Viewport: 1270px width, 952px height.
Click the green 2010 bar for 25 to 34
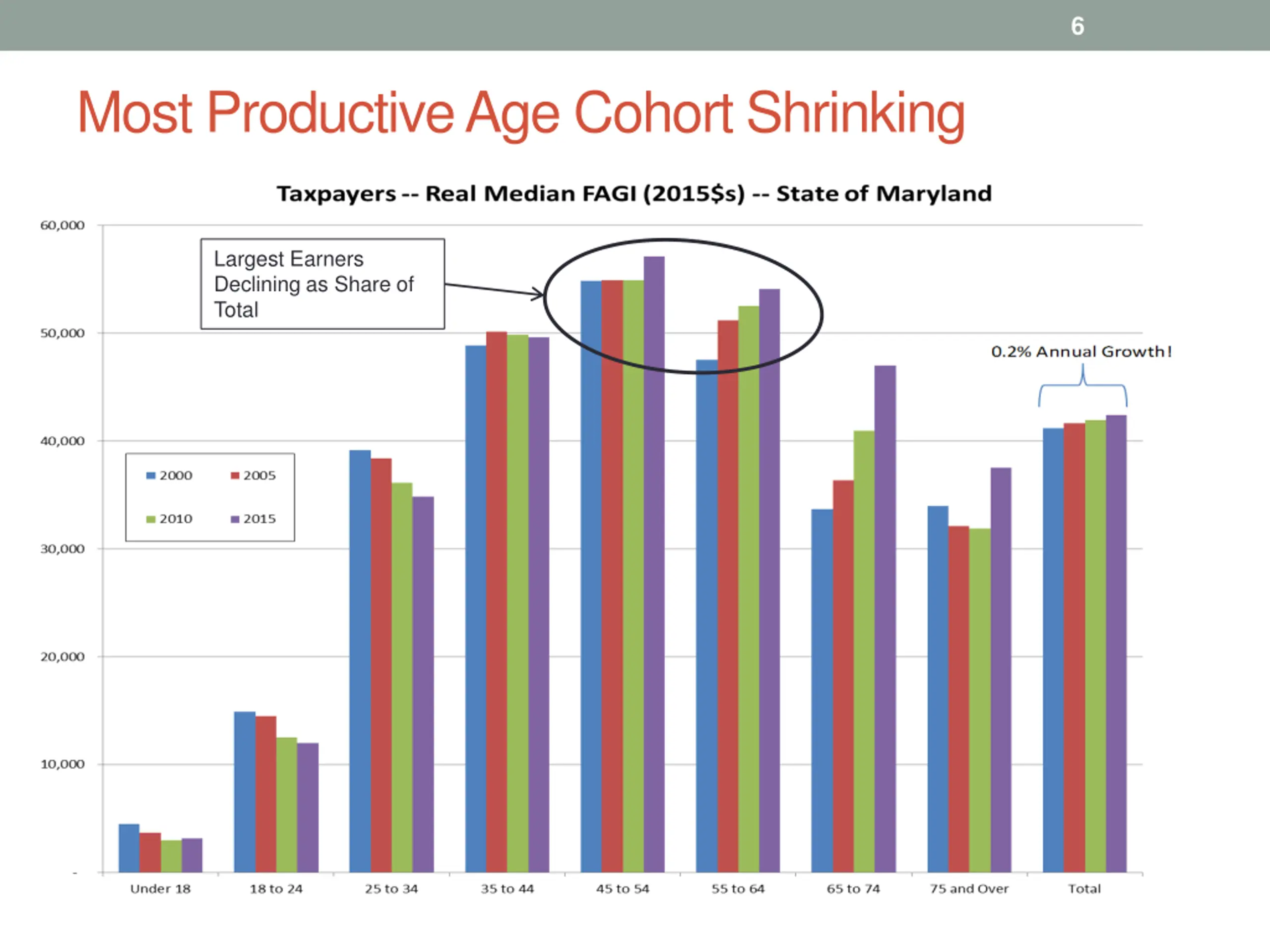pos(402,677)
